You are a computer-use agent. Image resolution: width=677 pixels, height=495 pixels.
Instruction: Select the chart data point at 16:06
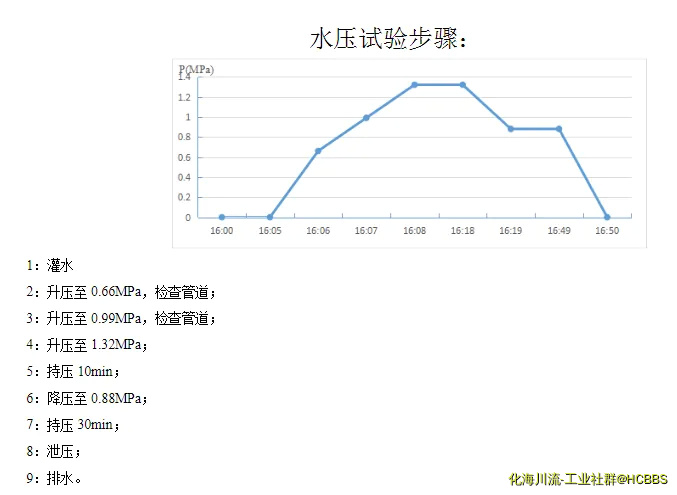[x=318, y=151]
